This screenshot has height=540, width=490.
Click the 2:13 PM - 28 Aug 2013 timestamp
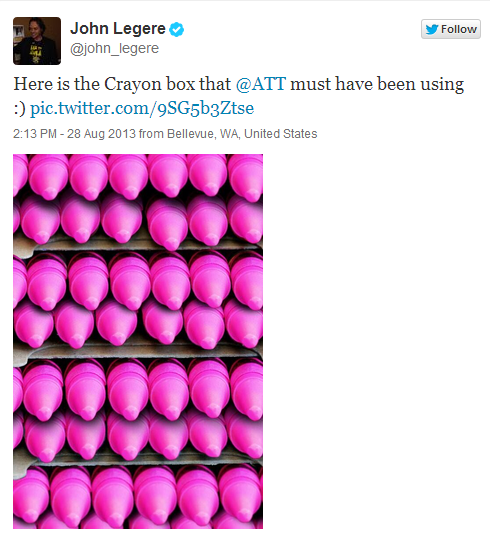click(74, 134)
